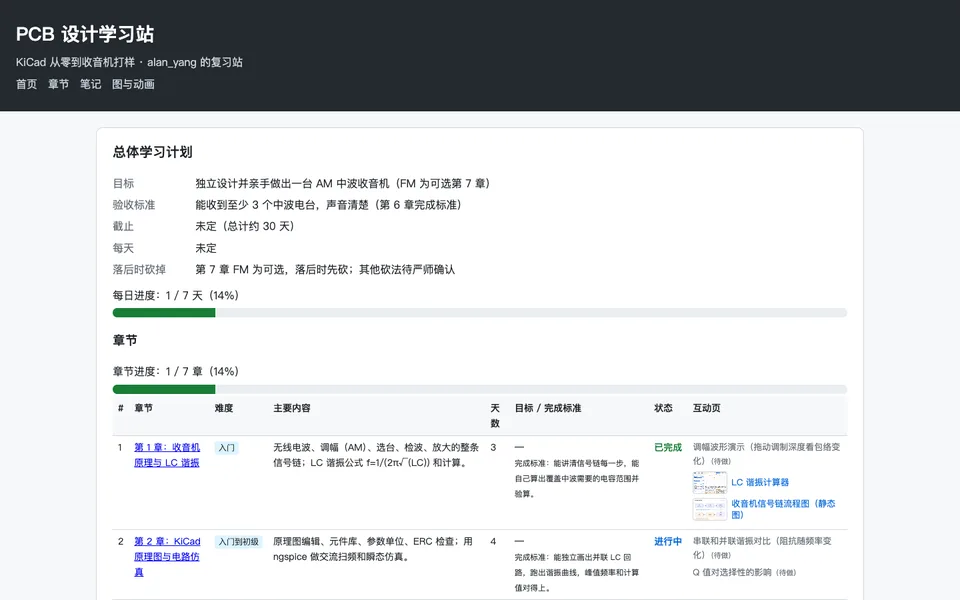Click the 每日进度 progress bar
The width and height of the screenshot is (960, 600).
pos(479,313)
